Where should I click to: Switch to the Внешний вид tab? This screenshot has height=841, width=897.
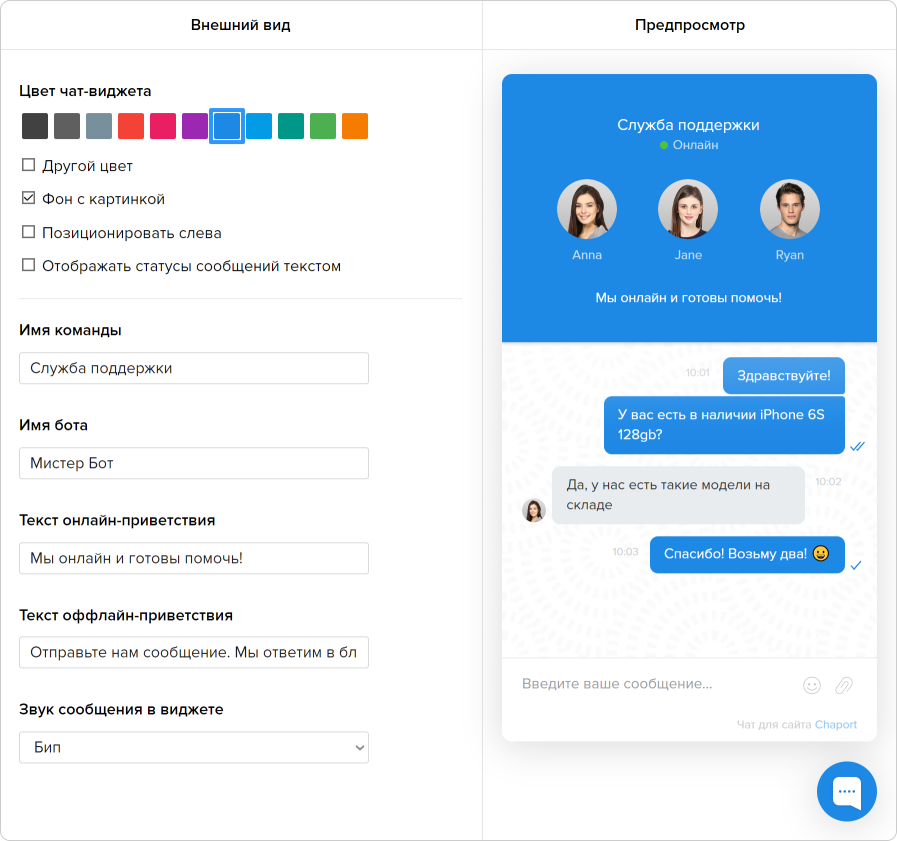[x=242, y=25]
